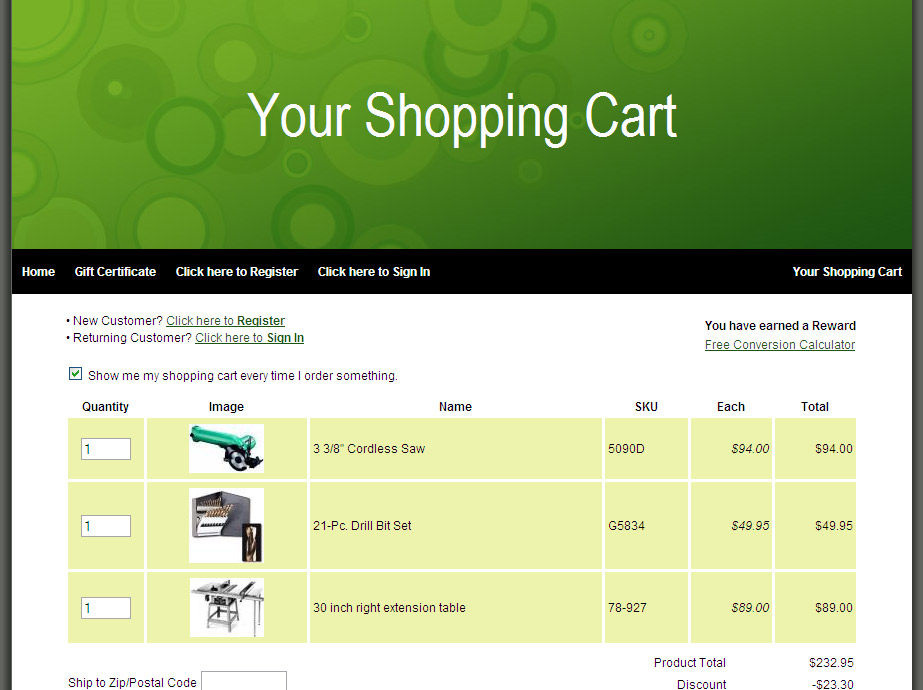
Task: Focus the Drill Bit Set quantity field
Action: [x=106, y=526]
